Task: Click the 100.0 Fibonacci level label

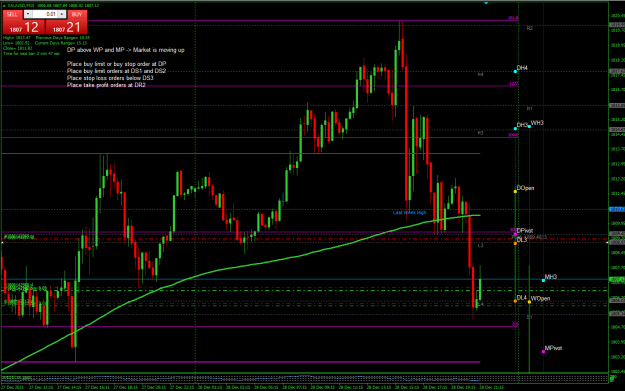Action: click(x=513, y=135)
